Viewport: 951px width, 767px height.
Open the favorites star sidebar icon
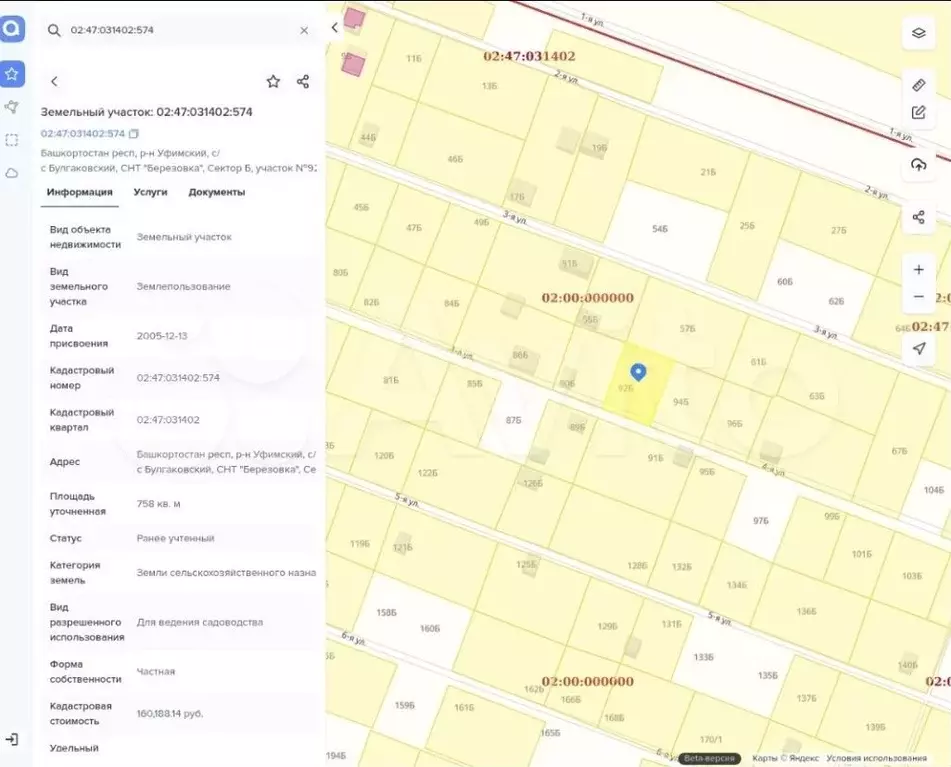click(x=12, y=74)
